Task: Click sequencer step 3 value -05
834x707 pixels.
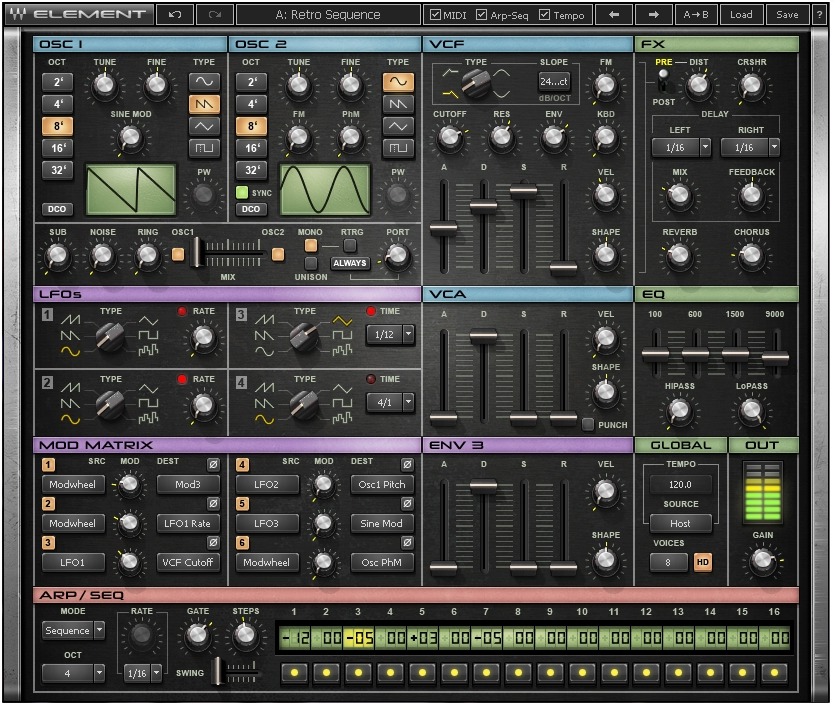Action: tap(359, 637)
